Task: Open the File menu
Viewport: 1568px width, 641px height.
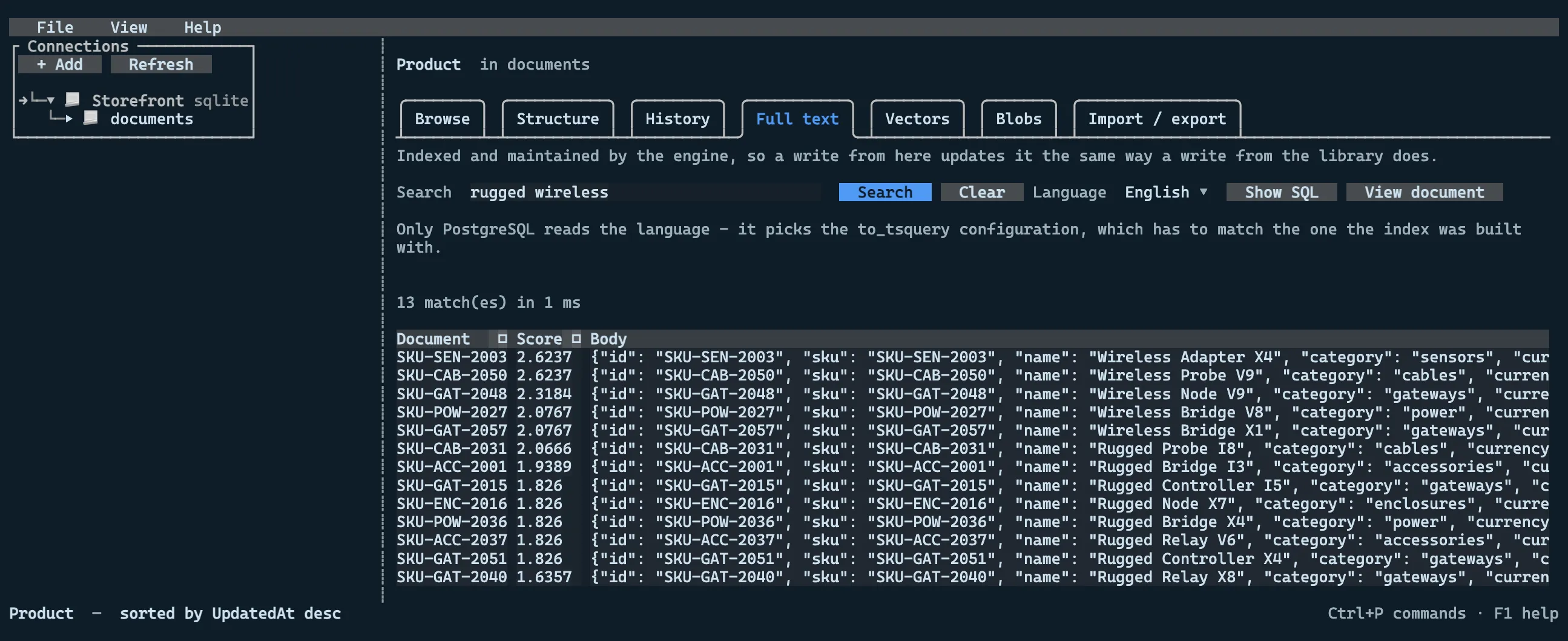Action: (54, 27)
